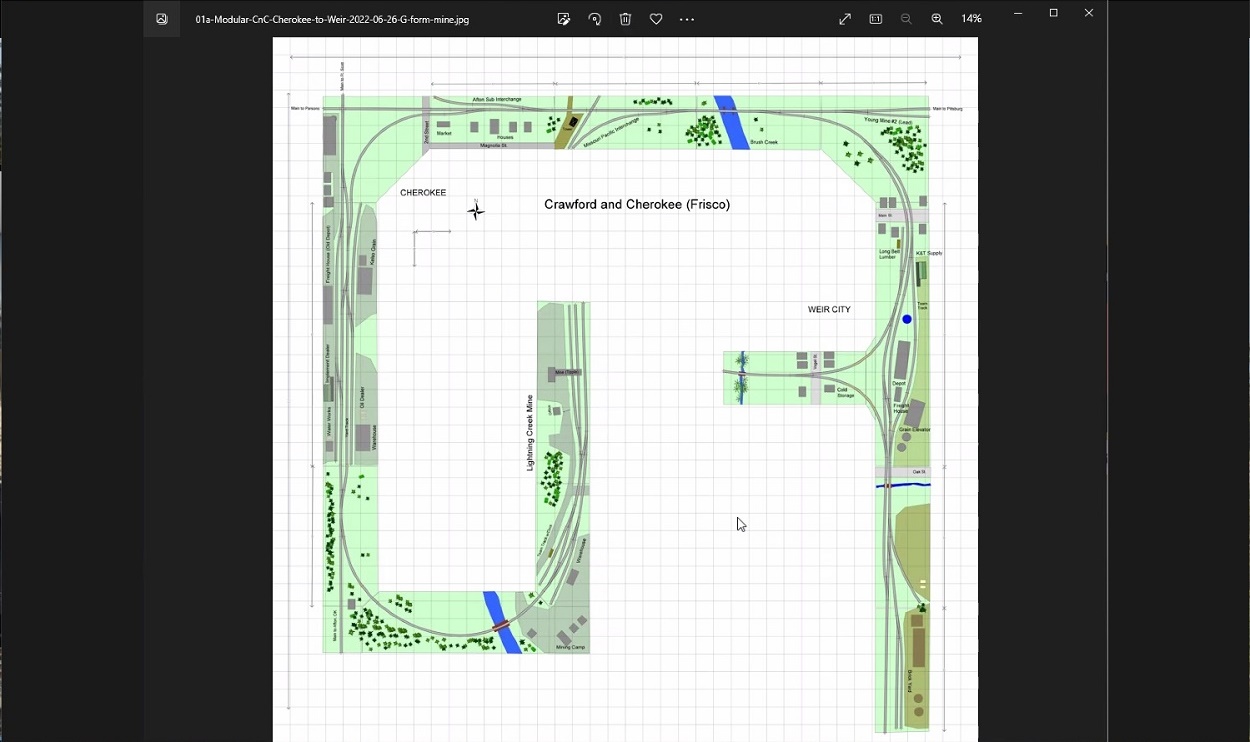Open the Edit image tool
1250x742 pixels.
pyautogui.click(x=564, y=19)
